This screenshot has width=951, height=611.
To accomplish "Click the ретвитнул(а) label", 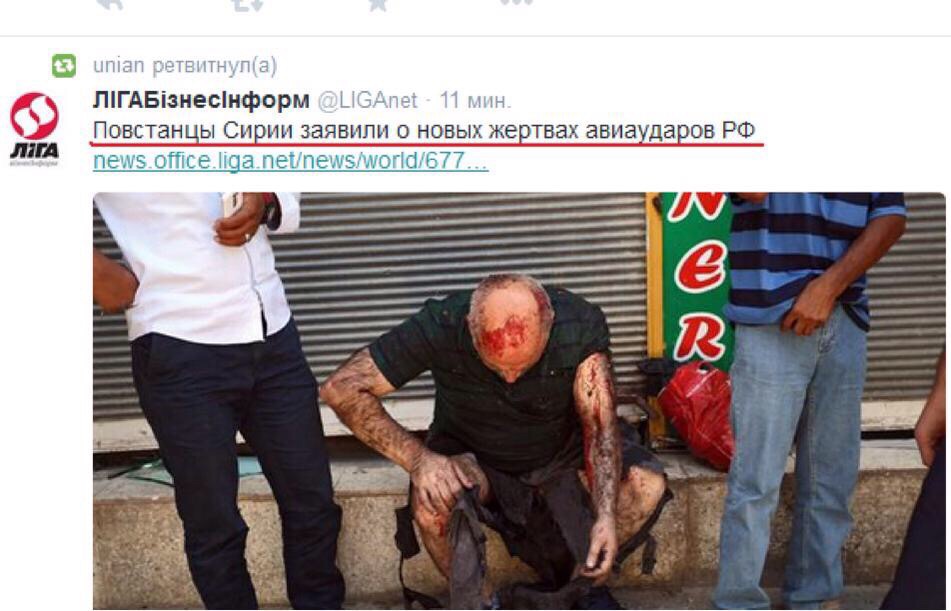I will (215, 66).
